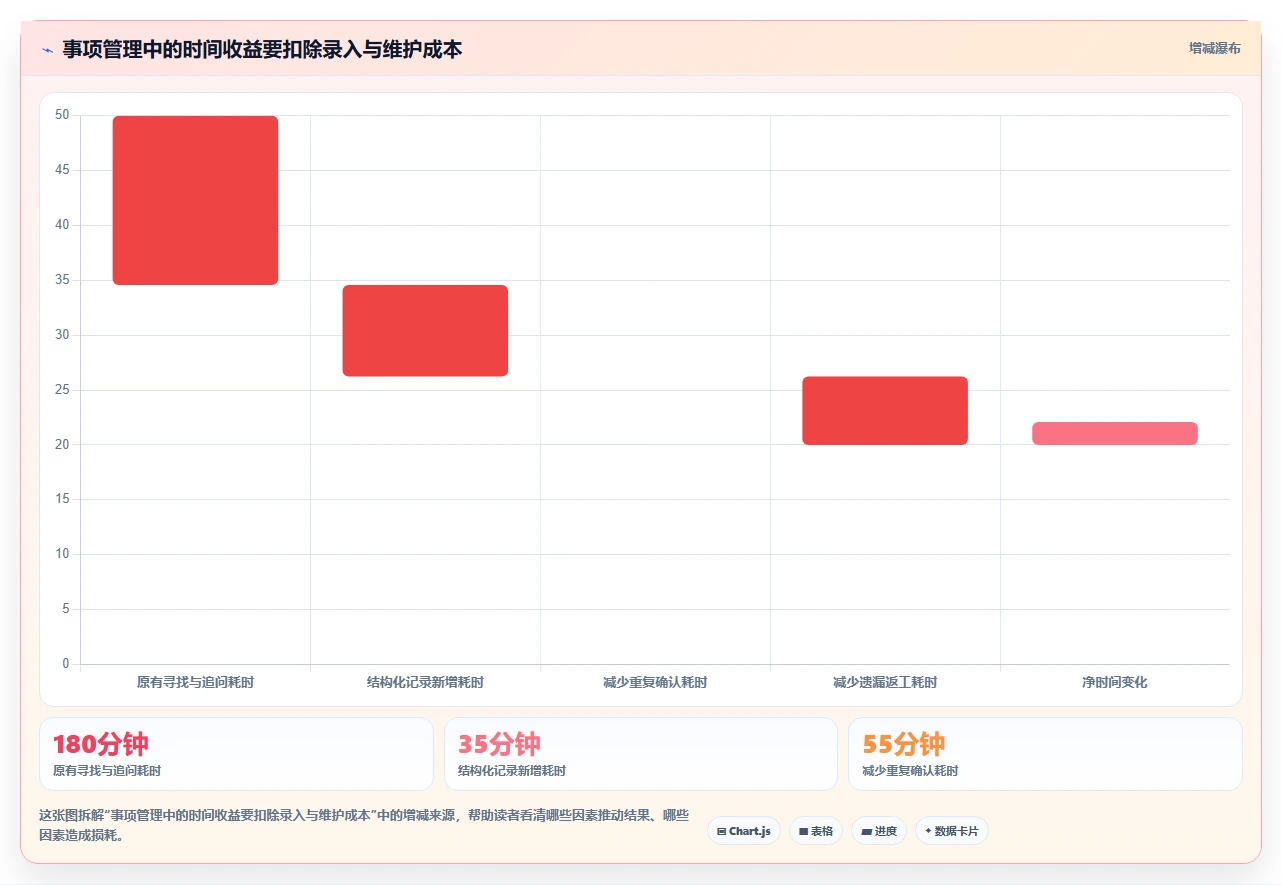Click y-axis tick value 15
The height and width of the screenshot is (885, 1282).
tap(62, 499)
